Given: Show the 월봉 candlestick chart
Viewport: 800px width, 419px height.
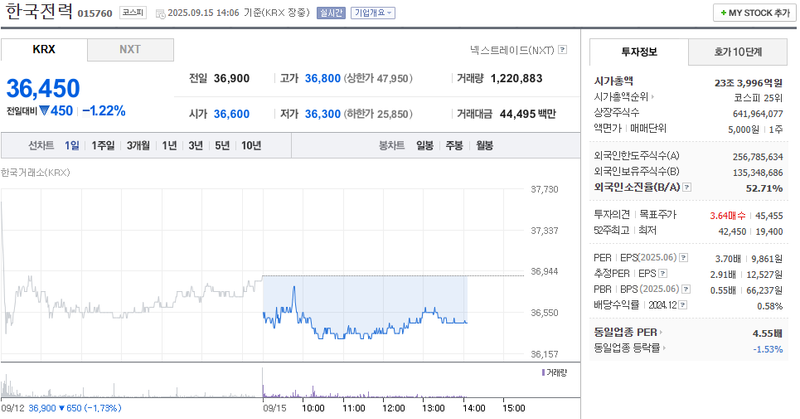Looking at the screenshot, I should (x=485, y=145).
